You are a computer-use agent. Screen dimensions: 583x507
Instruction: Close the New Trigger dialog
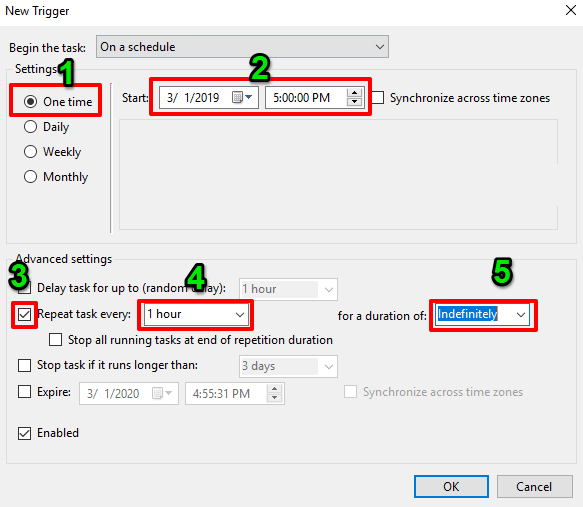click(571, 10)
